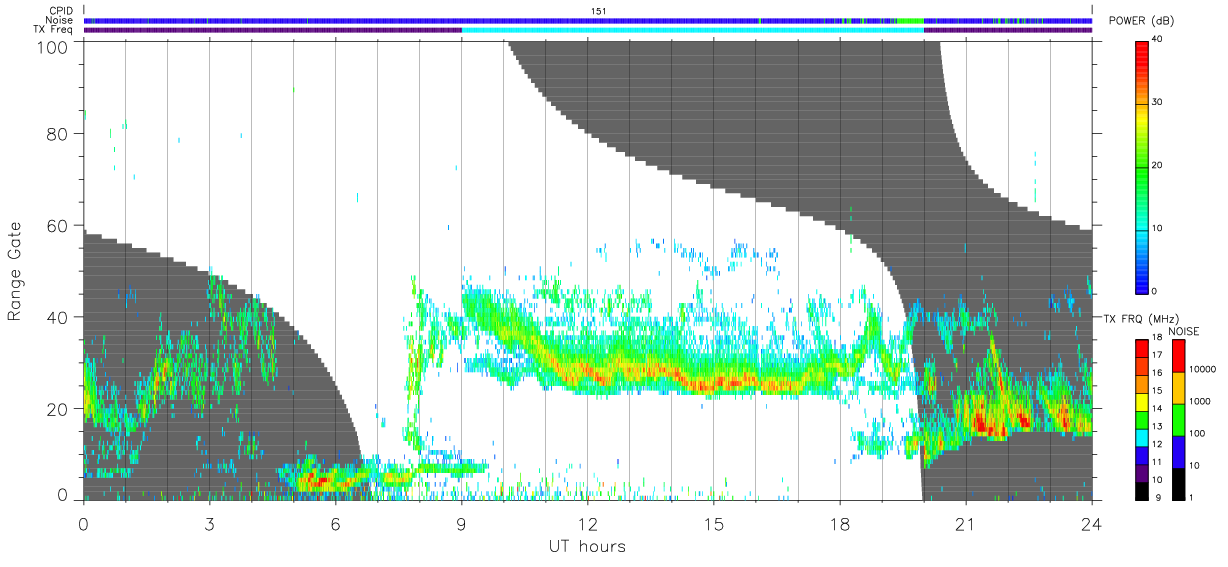The image size is (1228, 567).
Task: Click the "12" label on TX FRQ legend
Action: 1158,444
